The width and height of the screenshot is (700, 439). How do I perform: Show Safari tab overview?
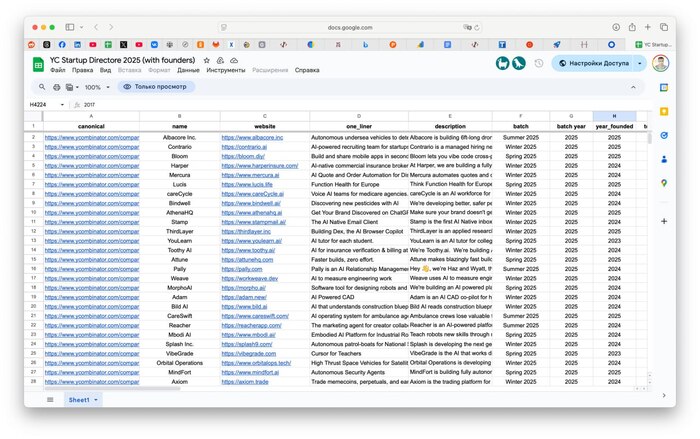coord(664,27)
